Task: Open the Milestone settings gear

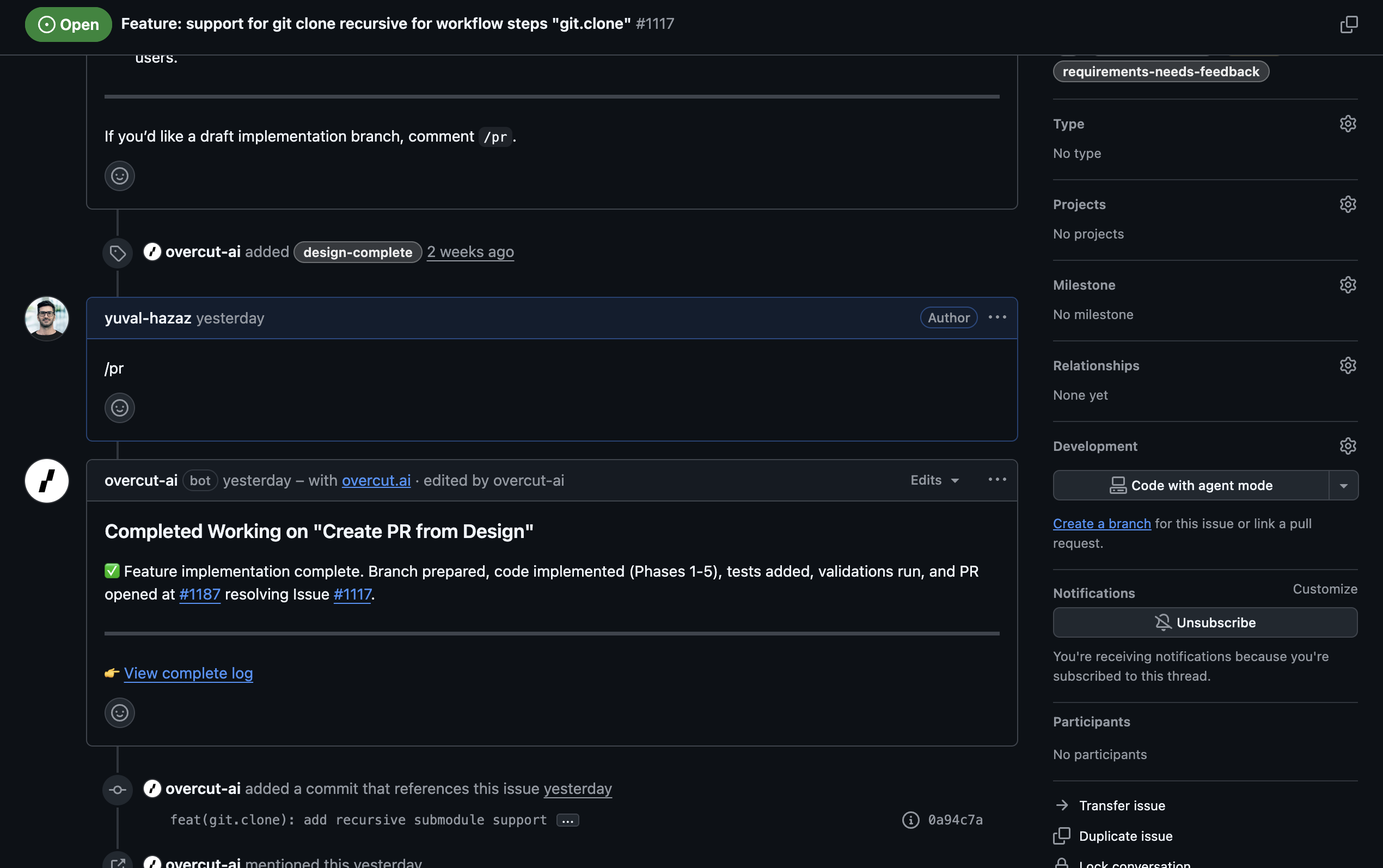Action: coord(1348,285)
